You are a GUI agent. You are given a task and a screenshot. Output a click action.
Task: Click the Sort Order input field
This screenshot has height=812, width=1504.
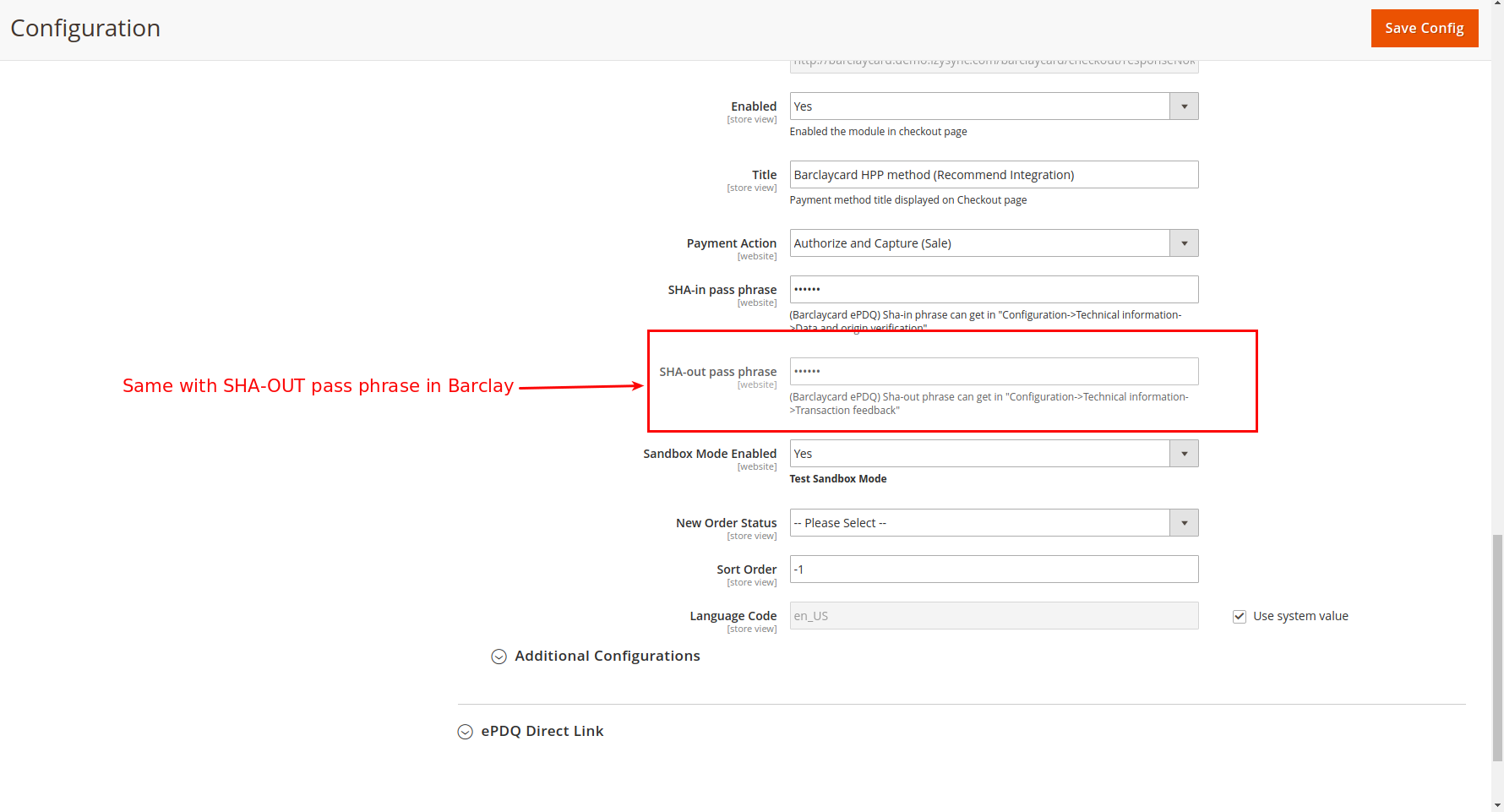(993, 569)
